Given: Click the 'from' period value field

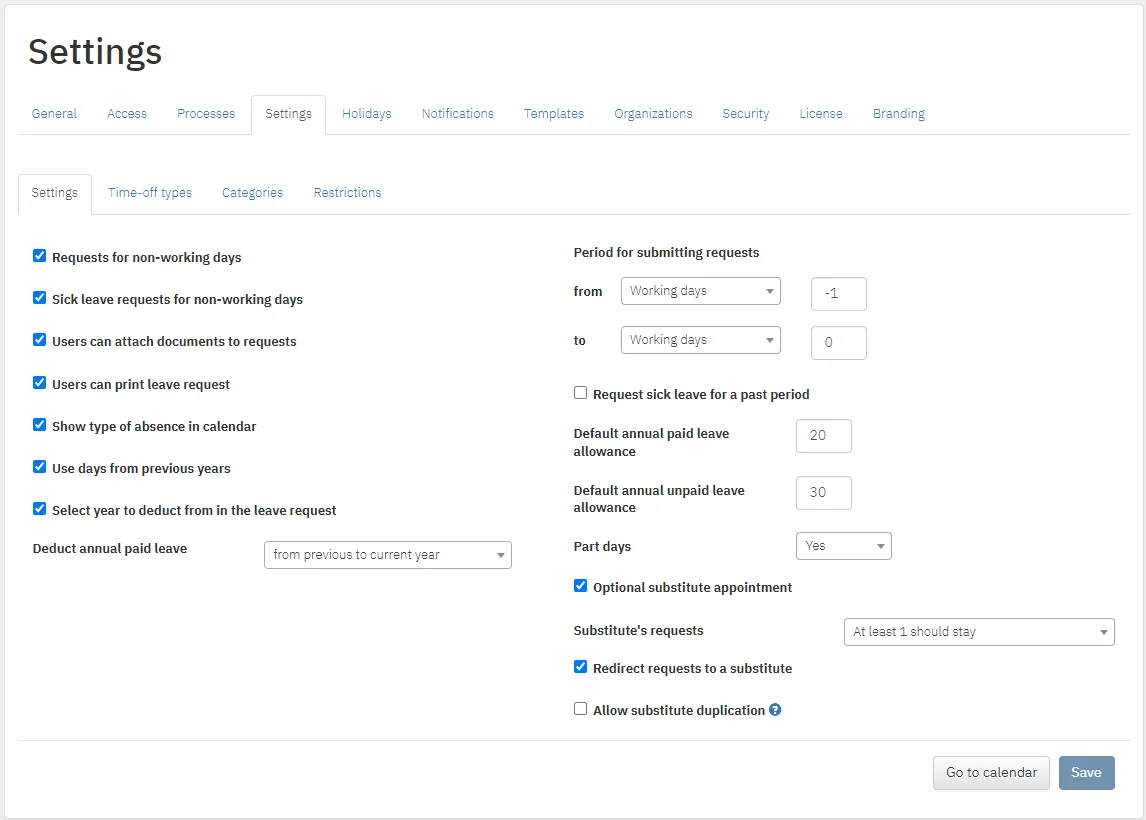Looking at the screenshot, I should [x=838, y=294].
